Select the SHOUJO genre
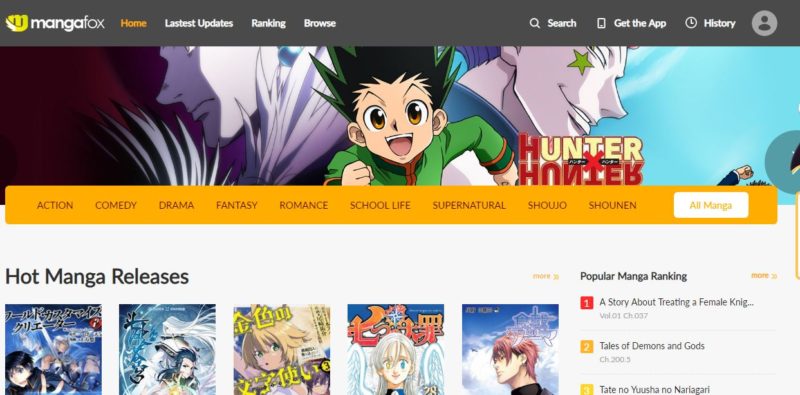Viewport: 800px width, 395px height. click(547, 205)
